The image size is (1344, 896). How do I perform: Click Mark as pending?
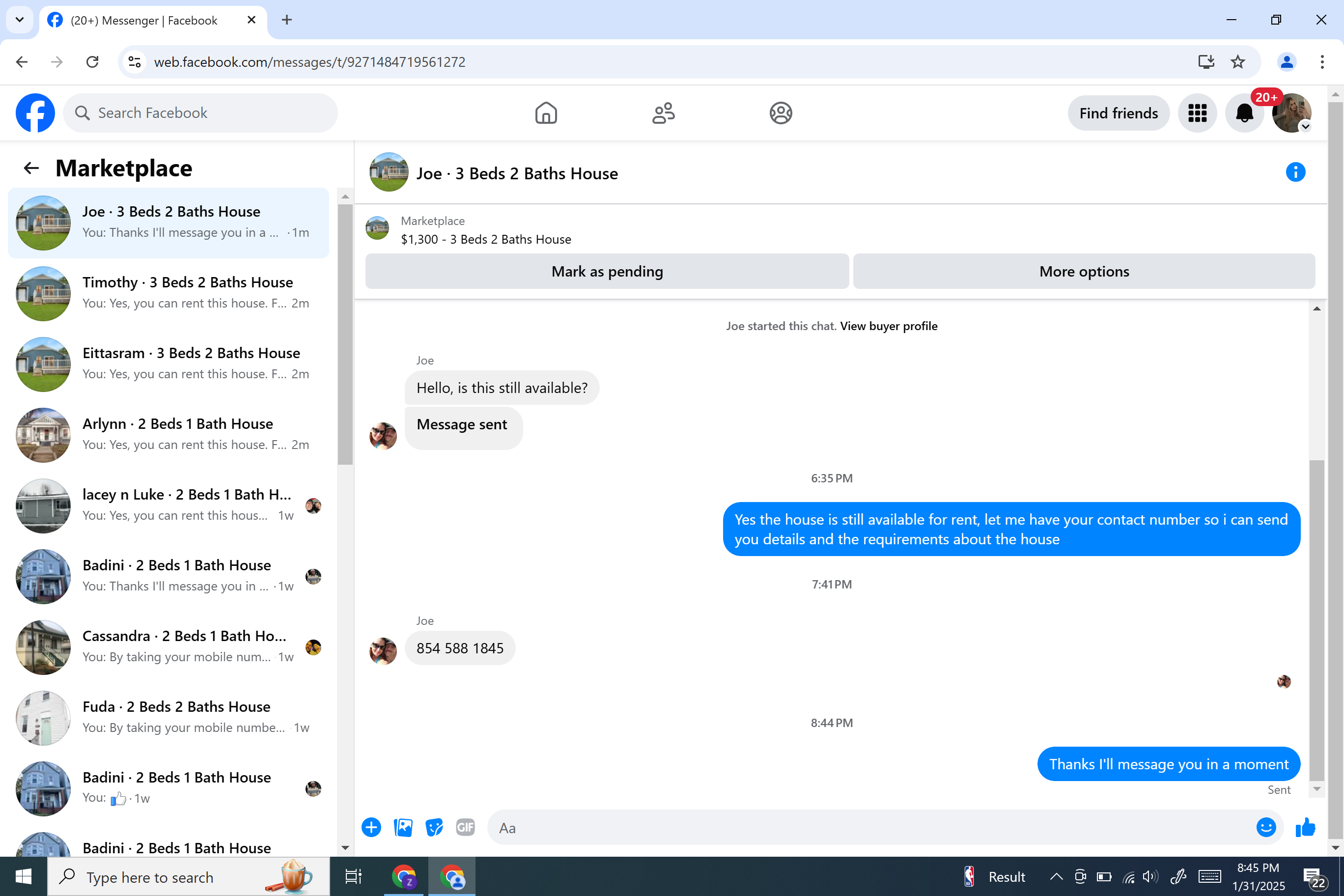607,272
